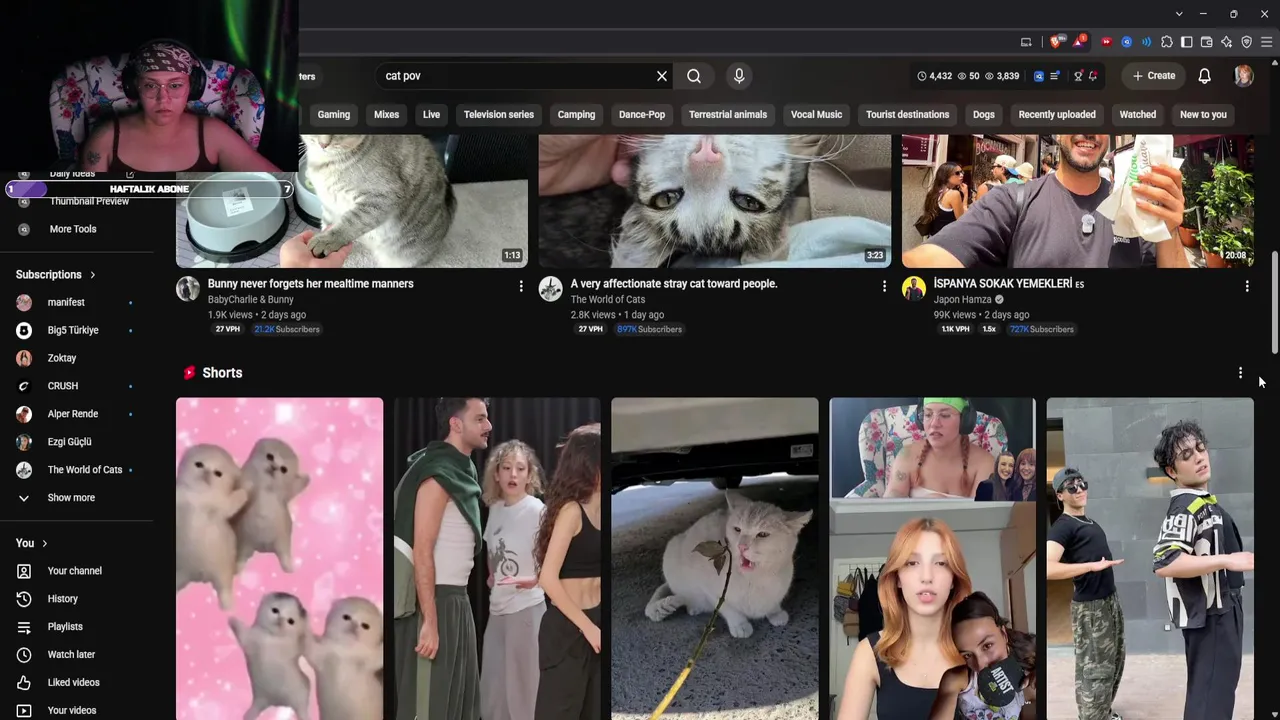
Task: Click the 3,839 views stat
Action: tap(1002, 76)
